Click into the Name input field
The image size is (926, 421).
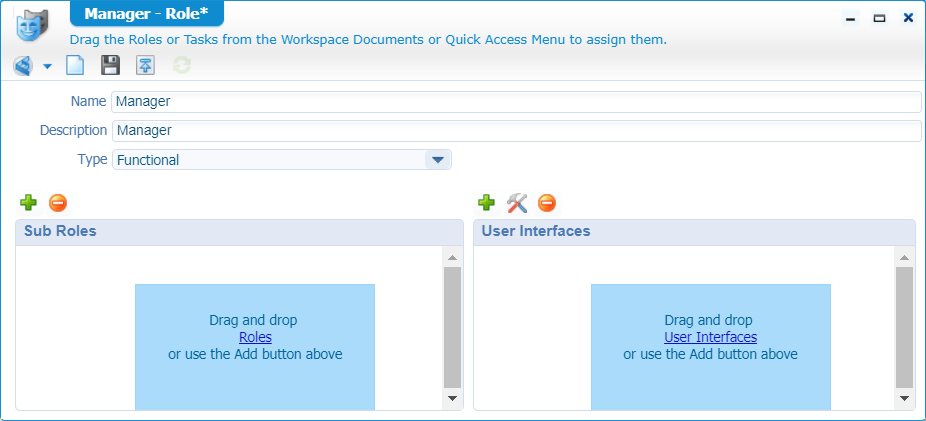[x=515, y=102]
